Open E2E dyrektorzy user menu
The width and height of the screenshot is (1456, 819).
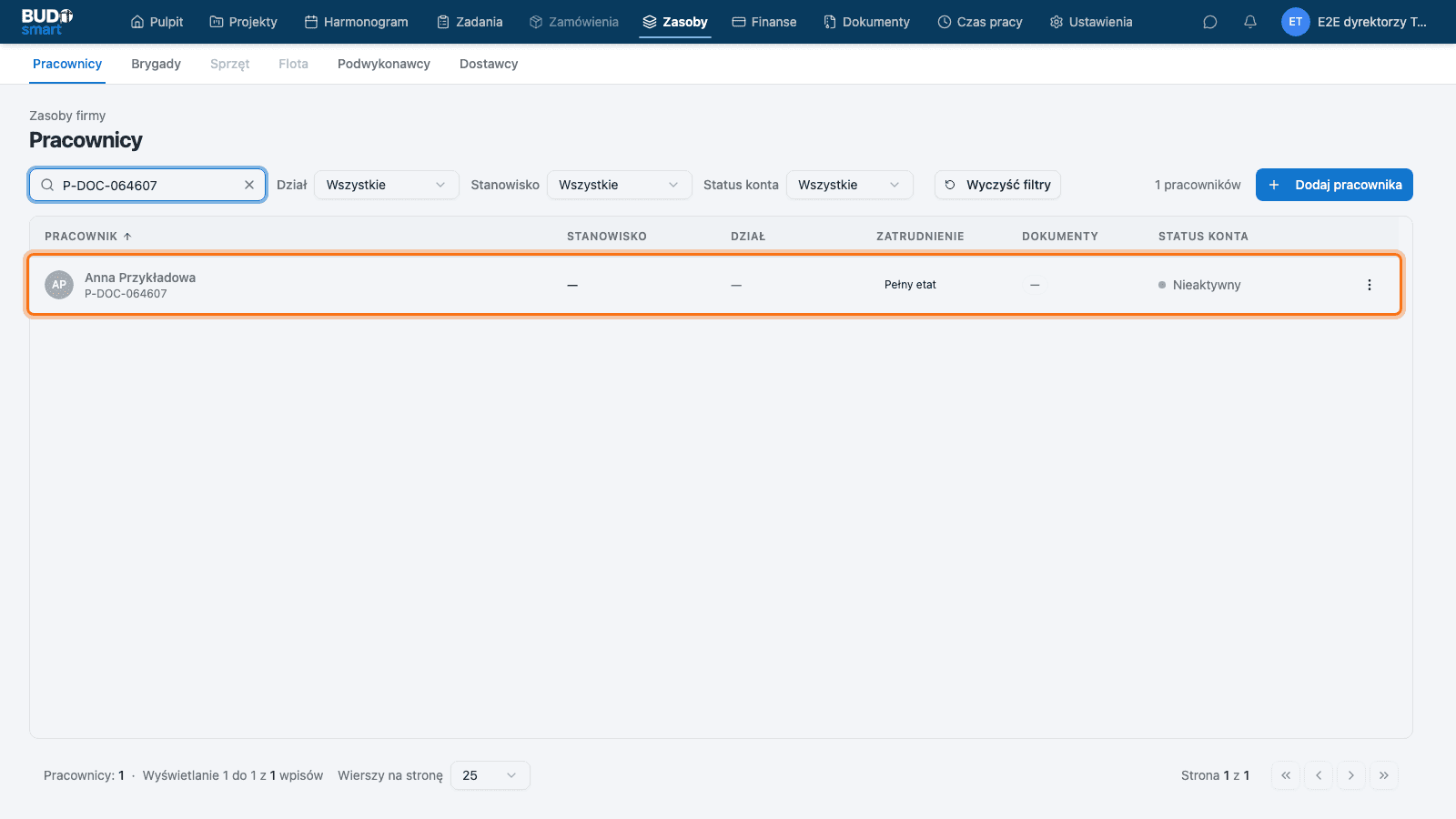pos(1372,22)
